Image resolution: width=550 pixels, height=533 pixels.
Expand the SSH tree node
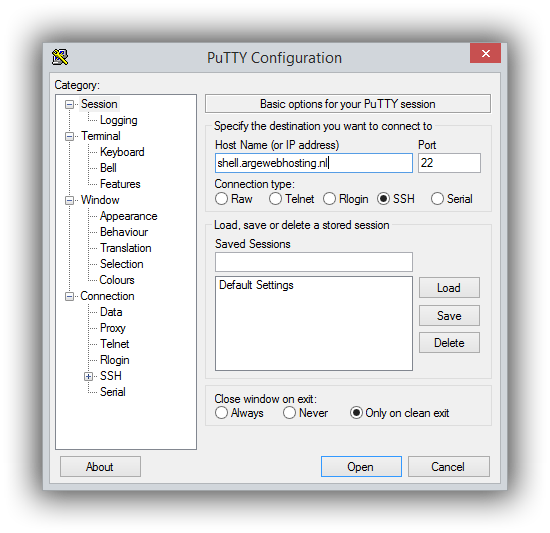[x=88, y=377]
